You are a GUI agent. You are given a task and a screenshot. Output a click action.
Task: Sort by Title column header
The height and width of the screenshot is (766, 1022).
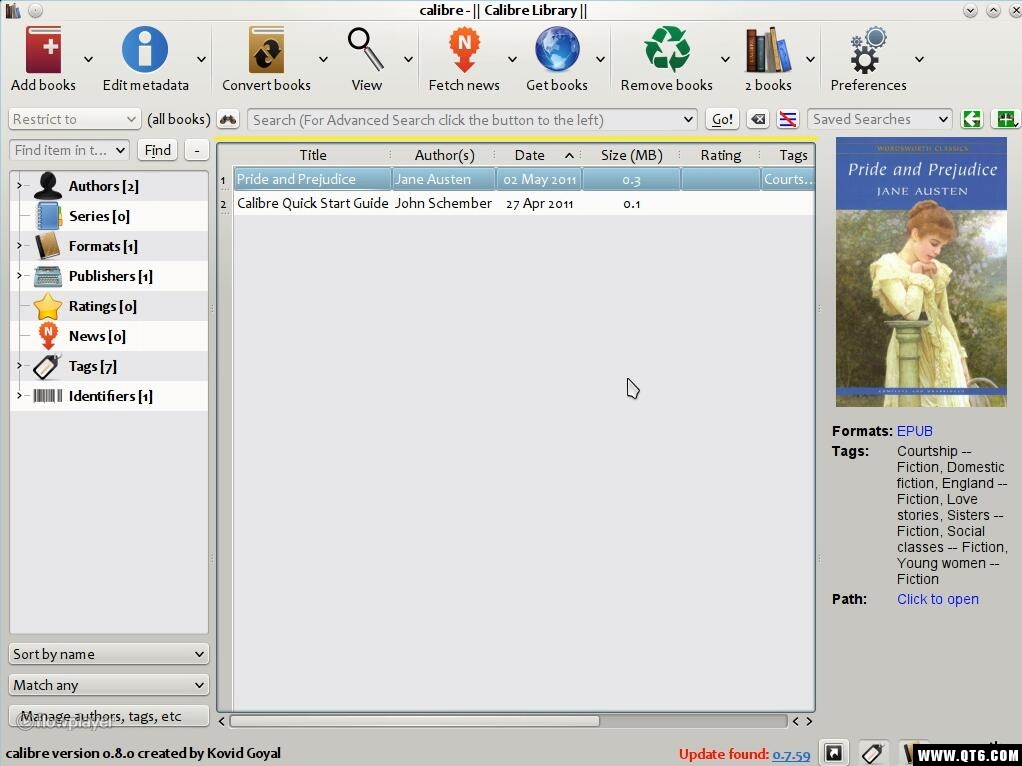[312, 155]
